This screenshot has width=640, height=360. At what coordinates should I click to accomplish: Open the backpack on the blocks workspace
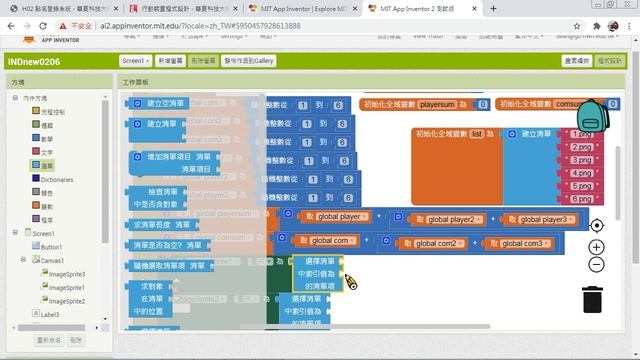point(593,115)
